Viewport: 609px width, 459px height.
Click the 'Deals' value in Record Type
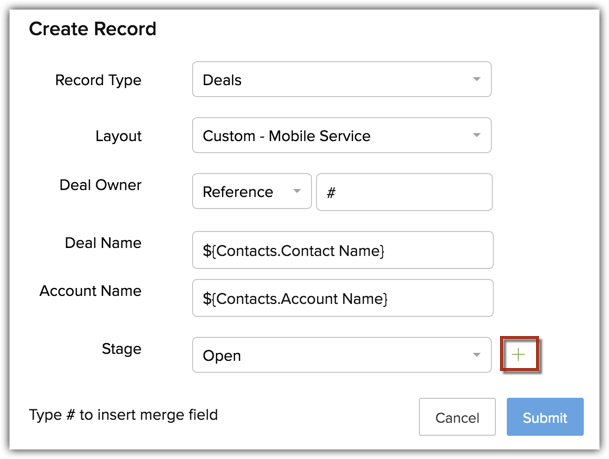click(x=222, y=80)
